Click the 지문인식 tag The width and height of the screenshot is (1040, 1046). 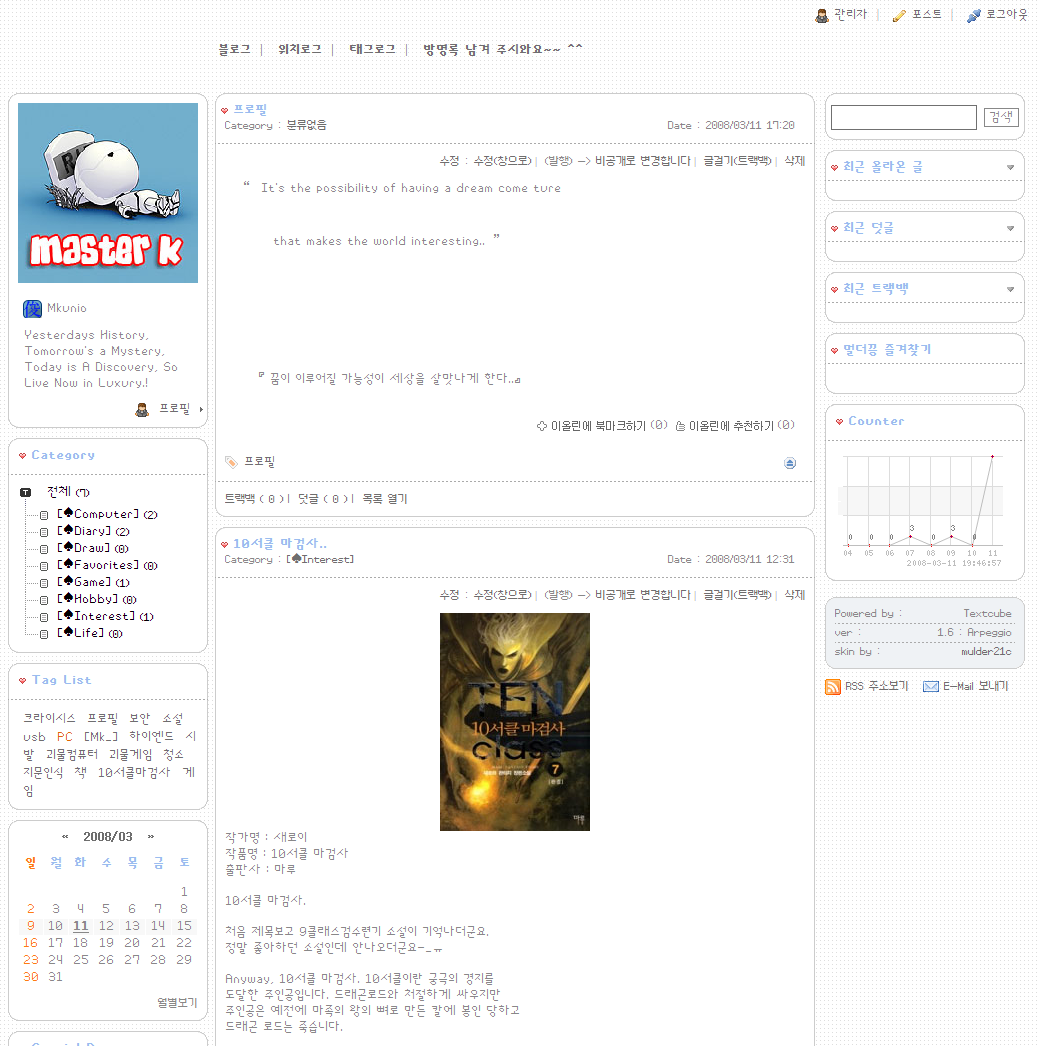[43, 772]
